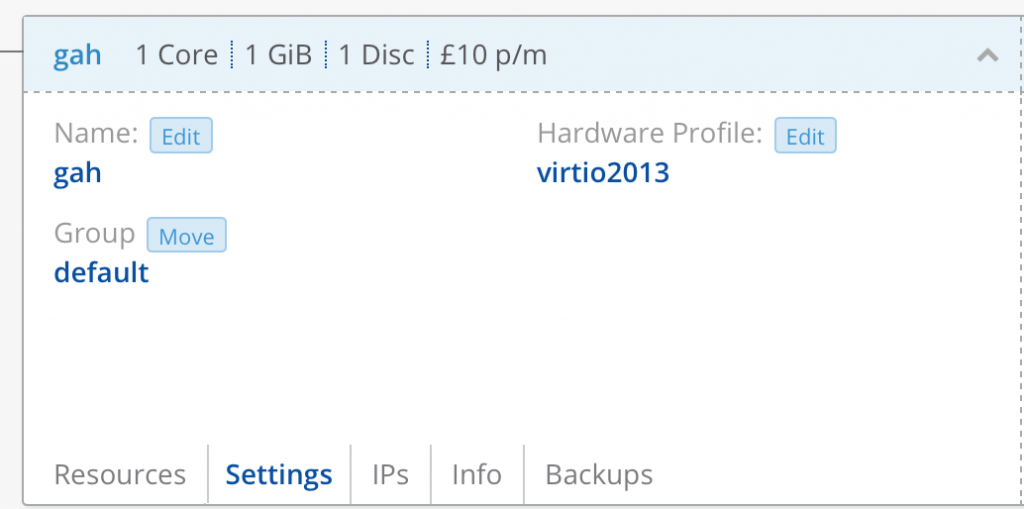Select the gah value under Name
The width and height of the screenshot is (1024, 509).
(x=77, y=174)
